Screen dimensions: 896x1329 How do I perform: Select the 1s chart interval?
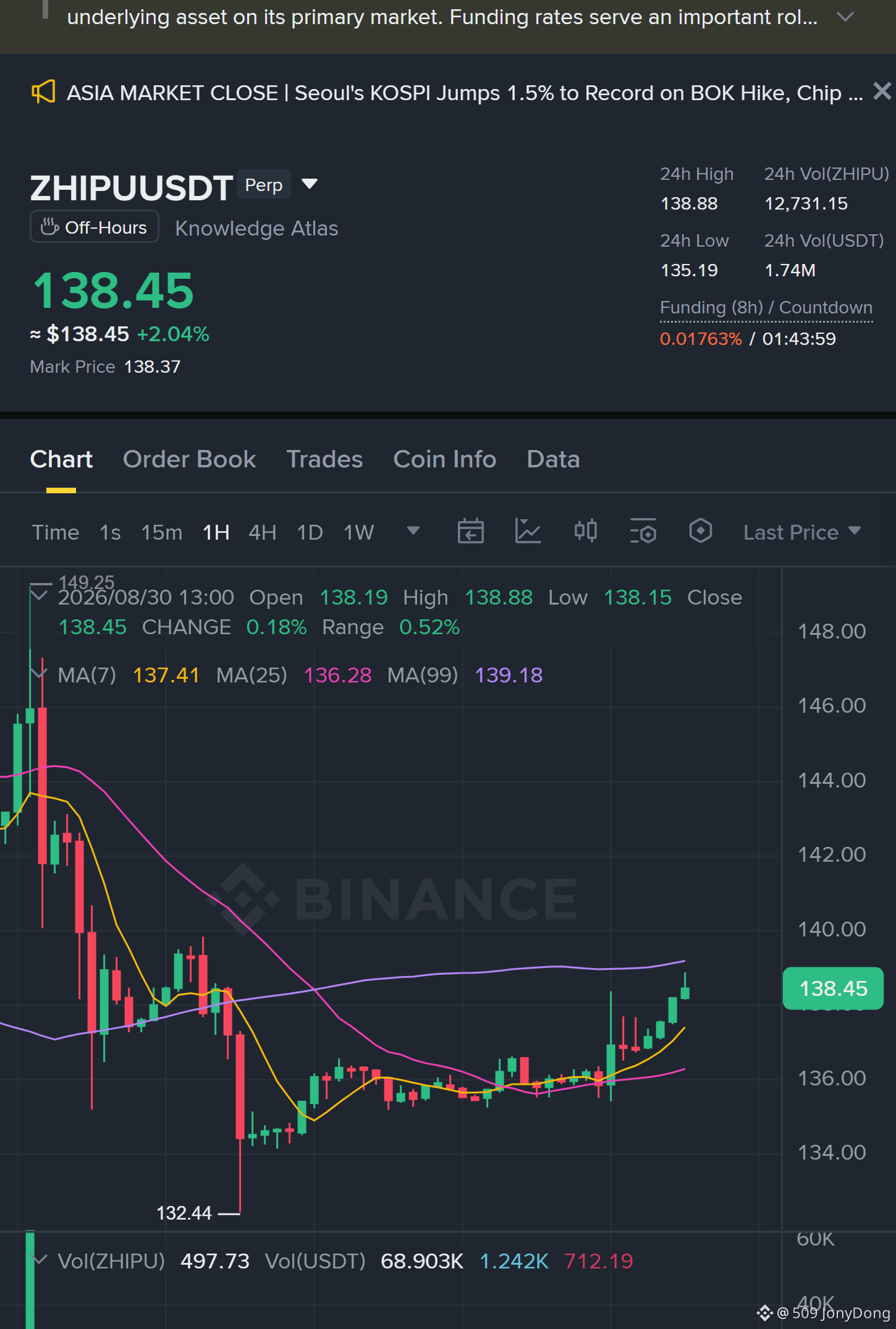click(x=110, y=532)
